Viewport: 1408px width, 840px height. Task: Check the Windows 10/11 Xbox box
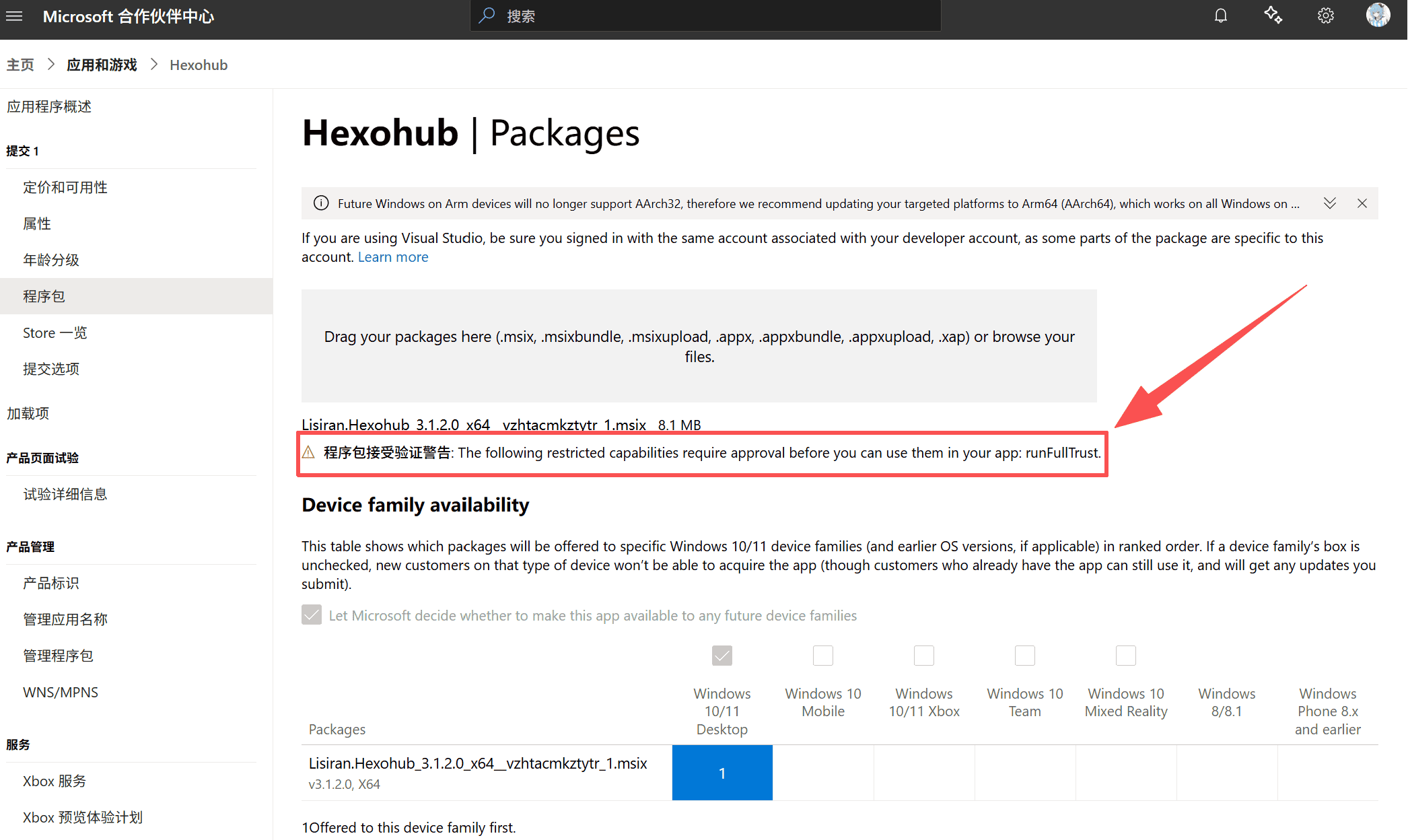pyautogui.click(x=923, y=656)
